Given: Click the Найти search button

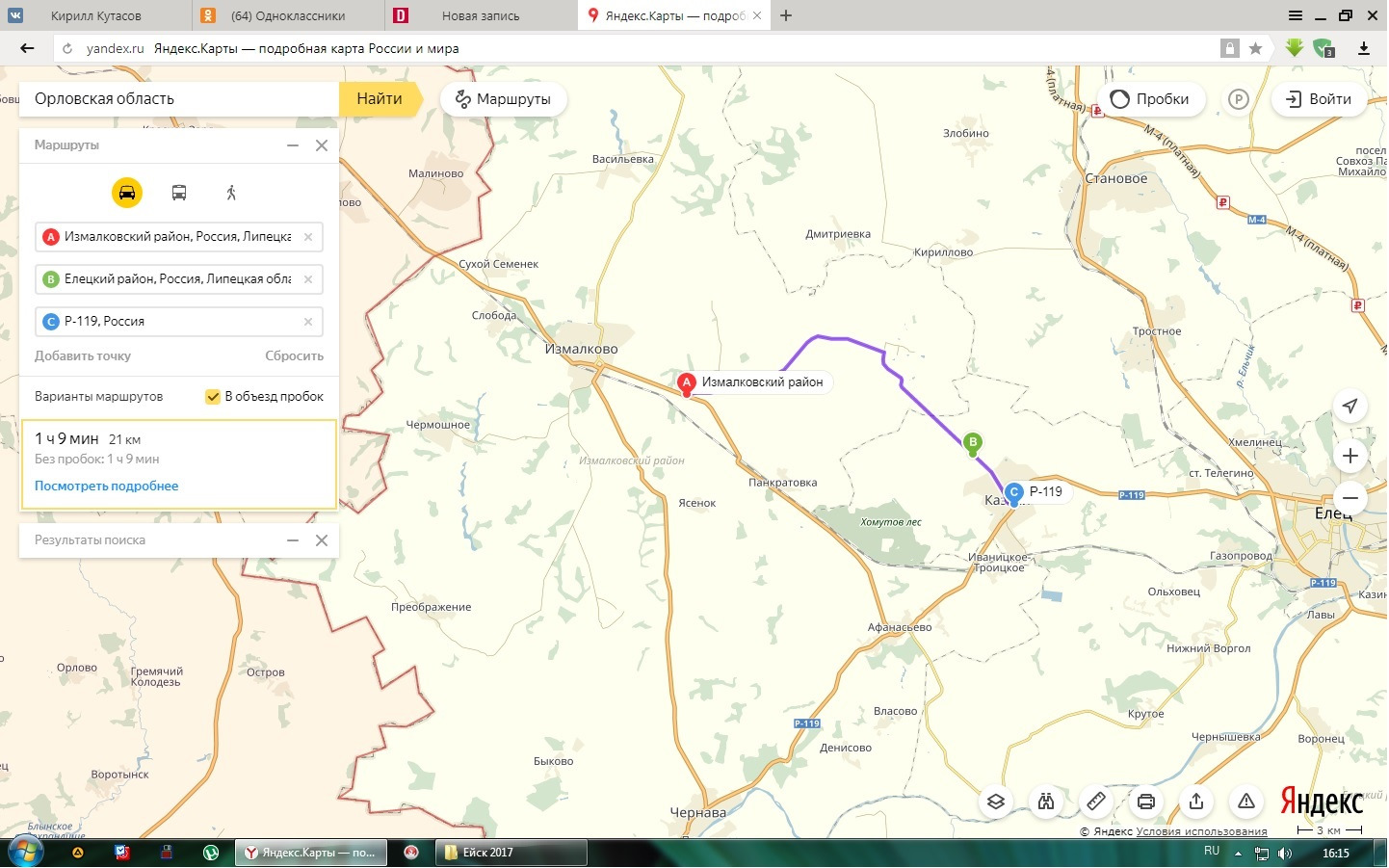Looking at the screenshot, I should point(380,99).
